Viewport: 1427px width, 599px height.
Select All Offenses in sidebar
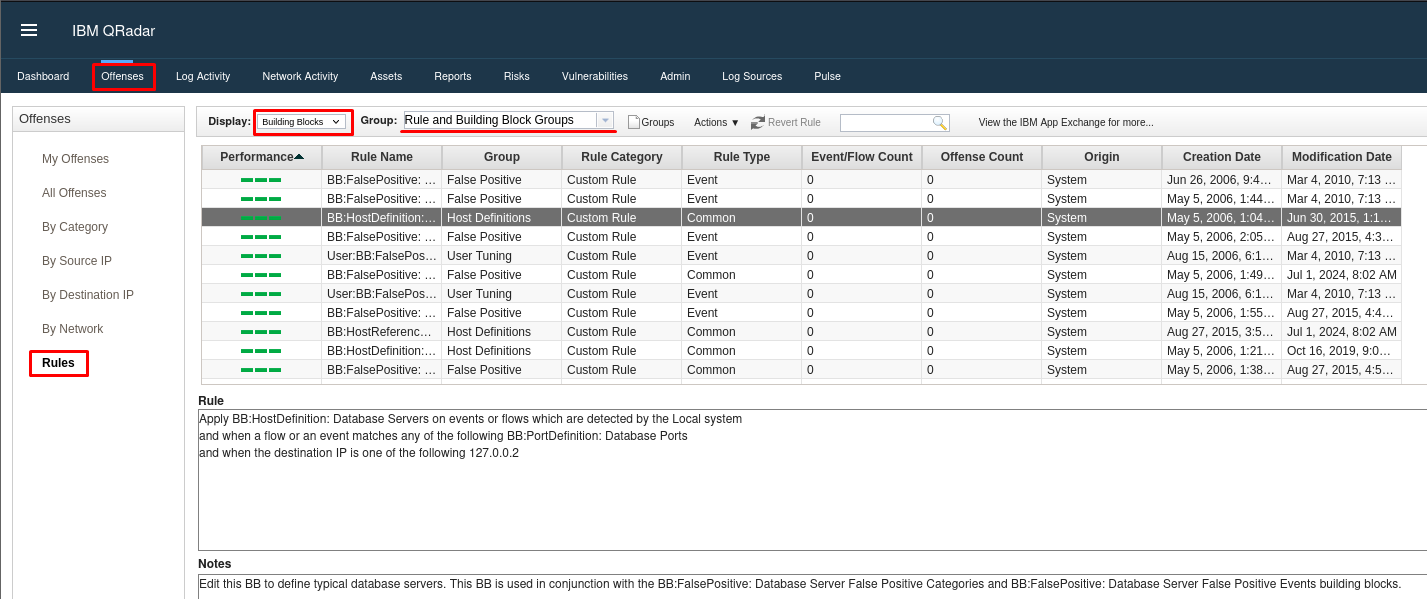(74, 193)
